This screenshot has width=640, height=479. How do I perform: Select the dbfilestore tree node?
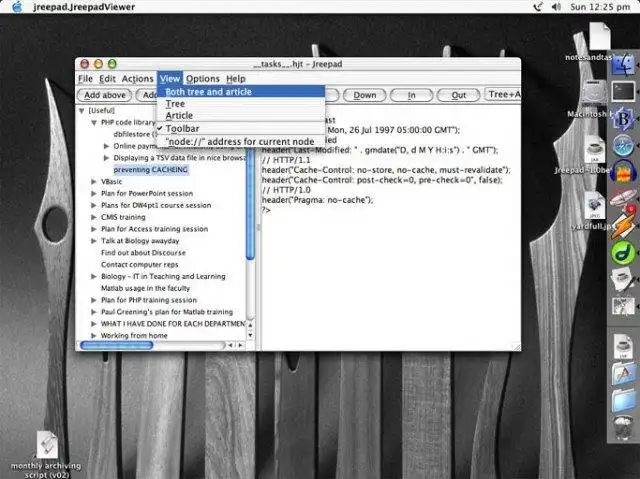135,134
